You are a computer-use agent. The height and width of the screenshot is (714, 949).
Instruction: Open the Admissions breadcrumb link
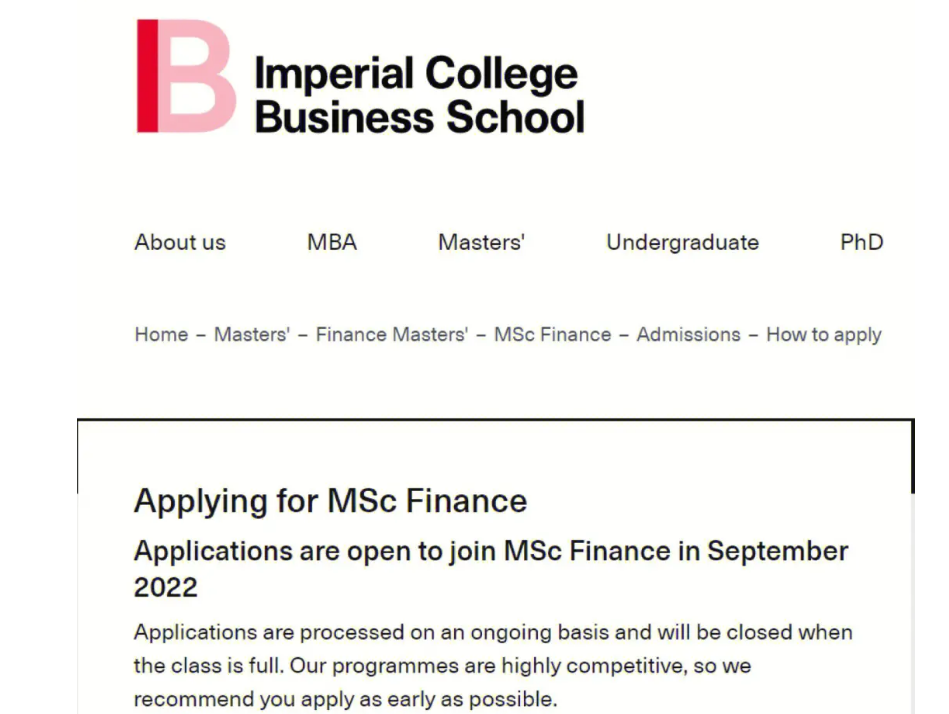pos(689,334)
